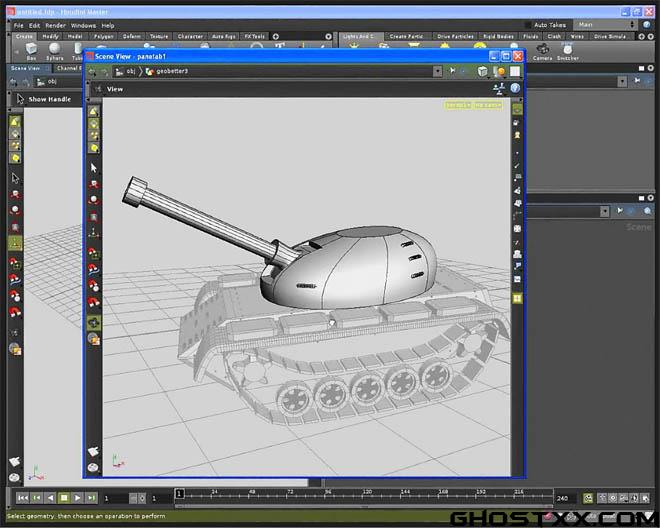Click the Switcher shelf tool
This screenshot has height=528, width=660.
(x=567, y=52)
